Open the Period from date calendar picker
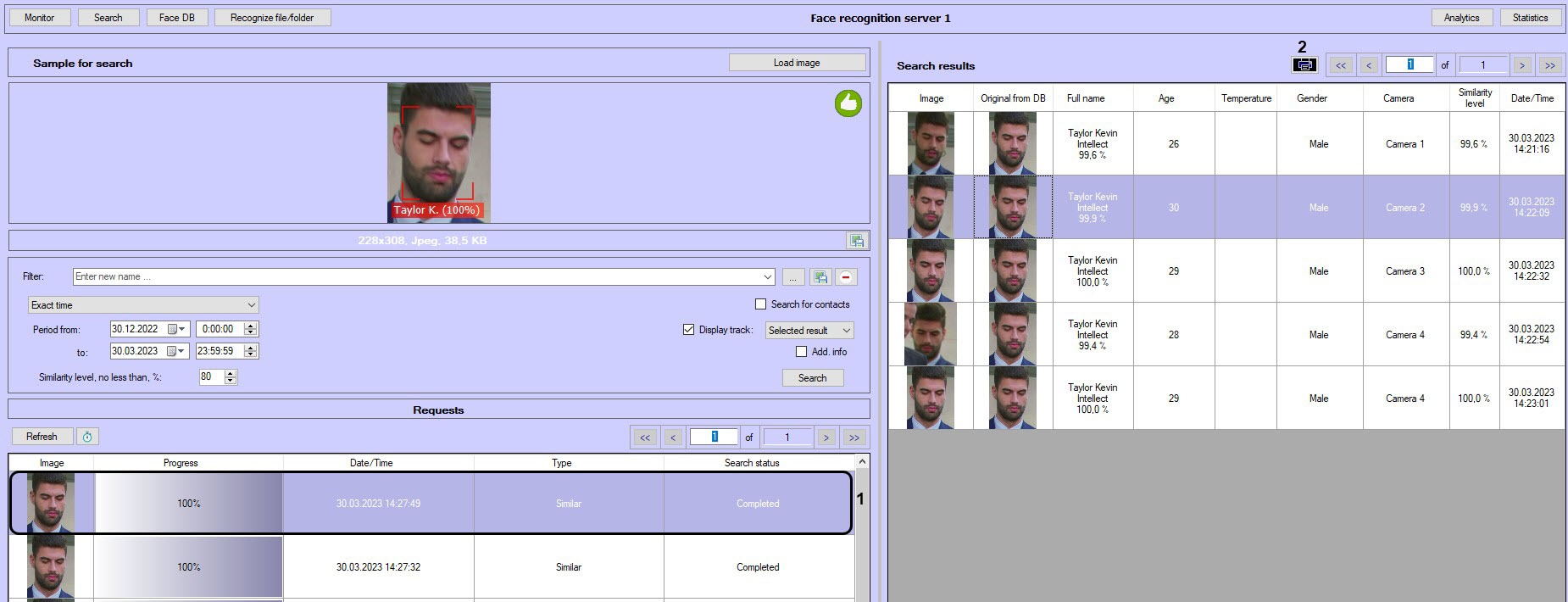The height and width of the screenshot is (602, 1568). [176, 329]
